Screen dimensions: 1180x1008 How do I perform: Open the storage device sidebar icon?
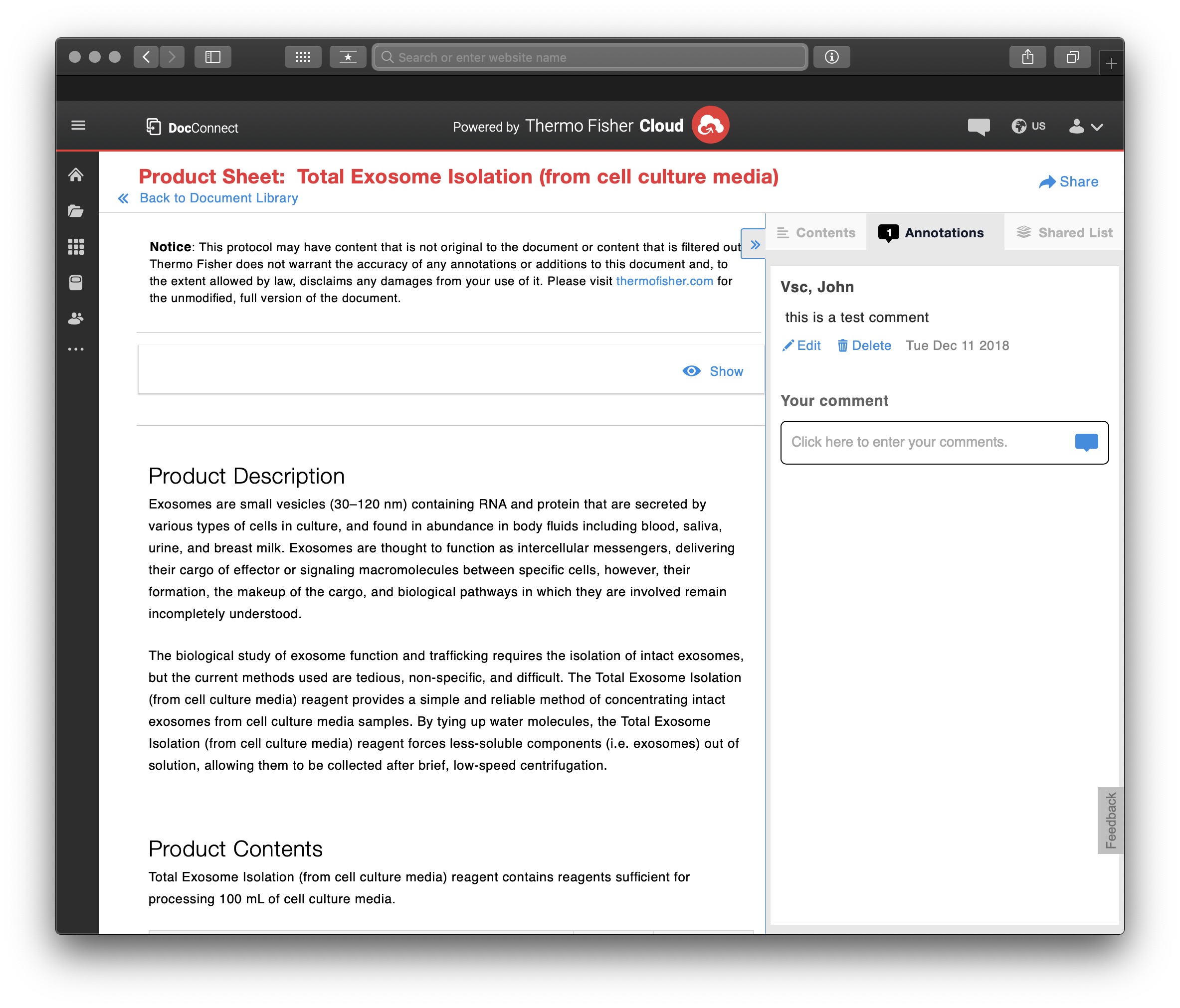[76, 282]
